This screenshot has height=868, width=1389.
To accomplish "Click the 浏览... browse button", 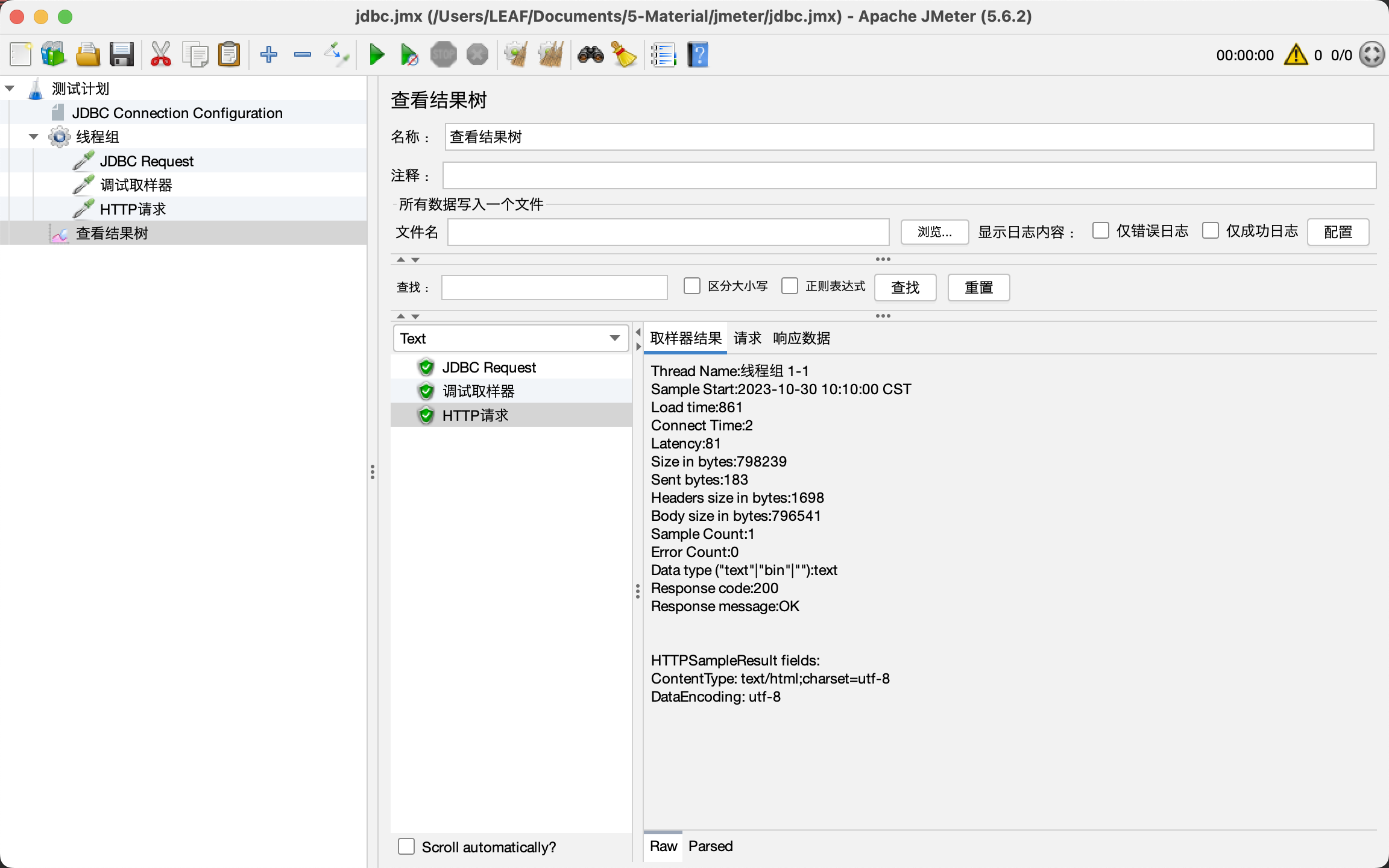I will pos(934,232).
